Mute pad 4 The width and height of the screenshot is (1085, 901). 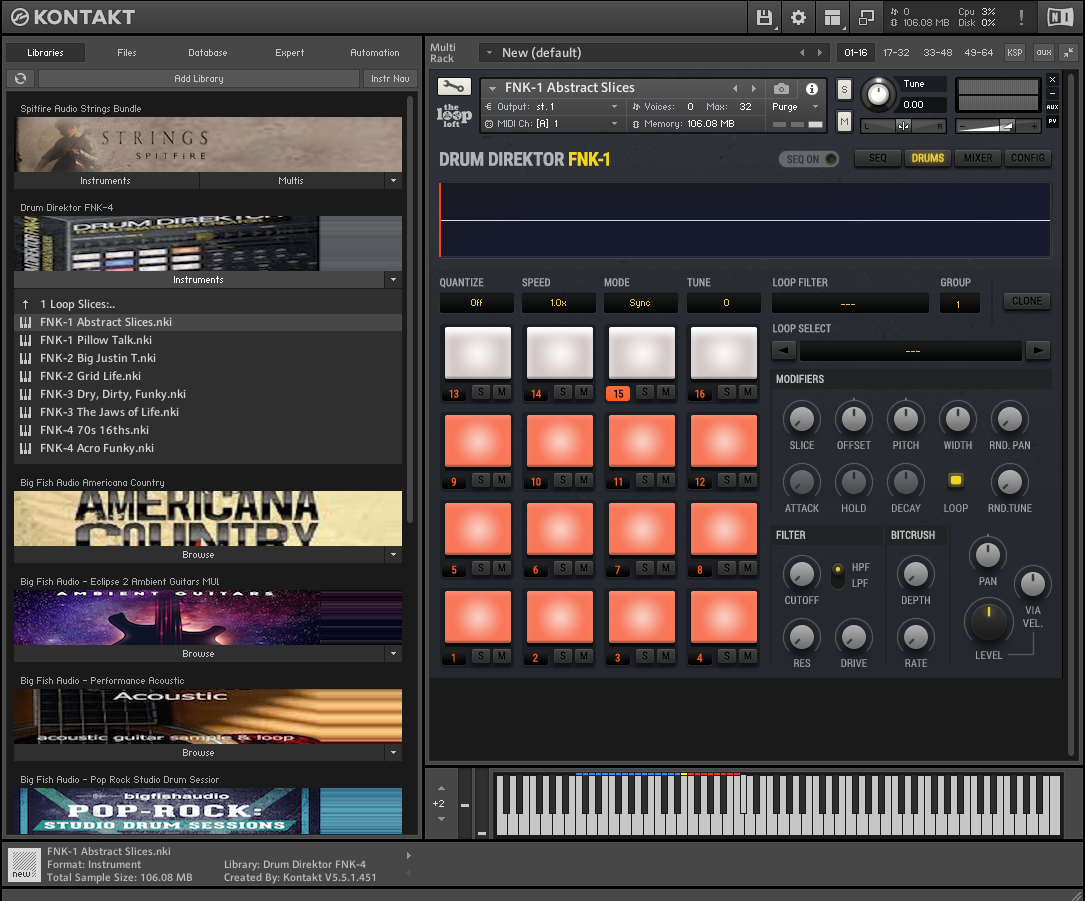(x=748, y=656)
